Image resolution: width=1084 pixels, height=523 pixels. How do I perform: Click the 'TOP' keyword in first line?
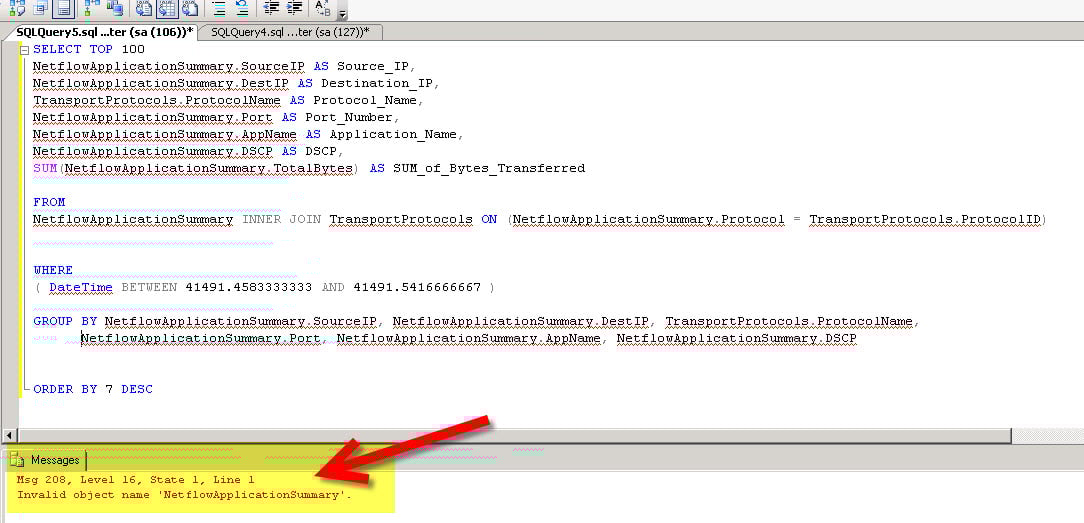101,50
